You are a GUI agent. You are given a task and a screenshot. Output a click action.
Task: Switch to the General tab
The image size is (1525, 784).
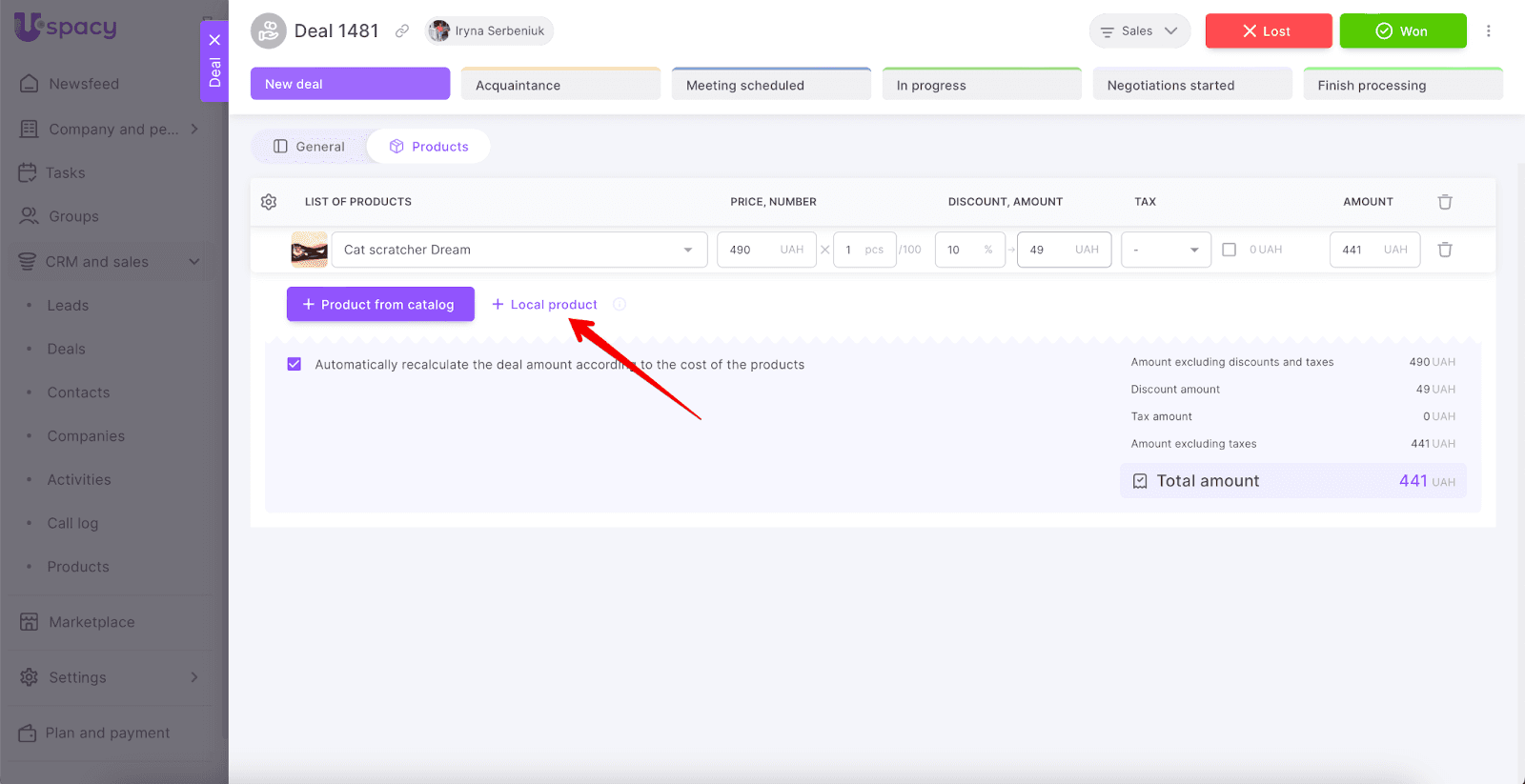tap(309, 147)
